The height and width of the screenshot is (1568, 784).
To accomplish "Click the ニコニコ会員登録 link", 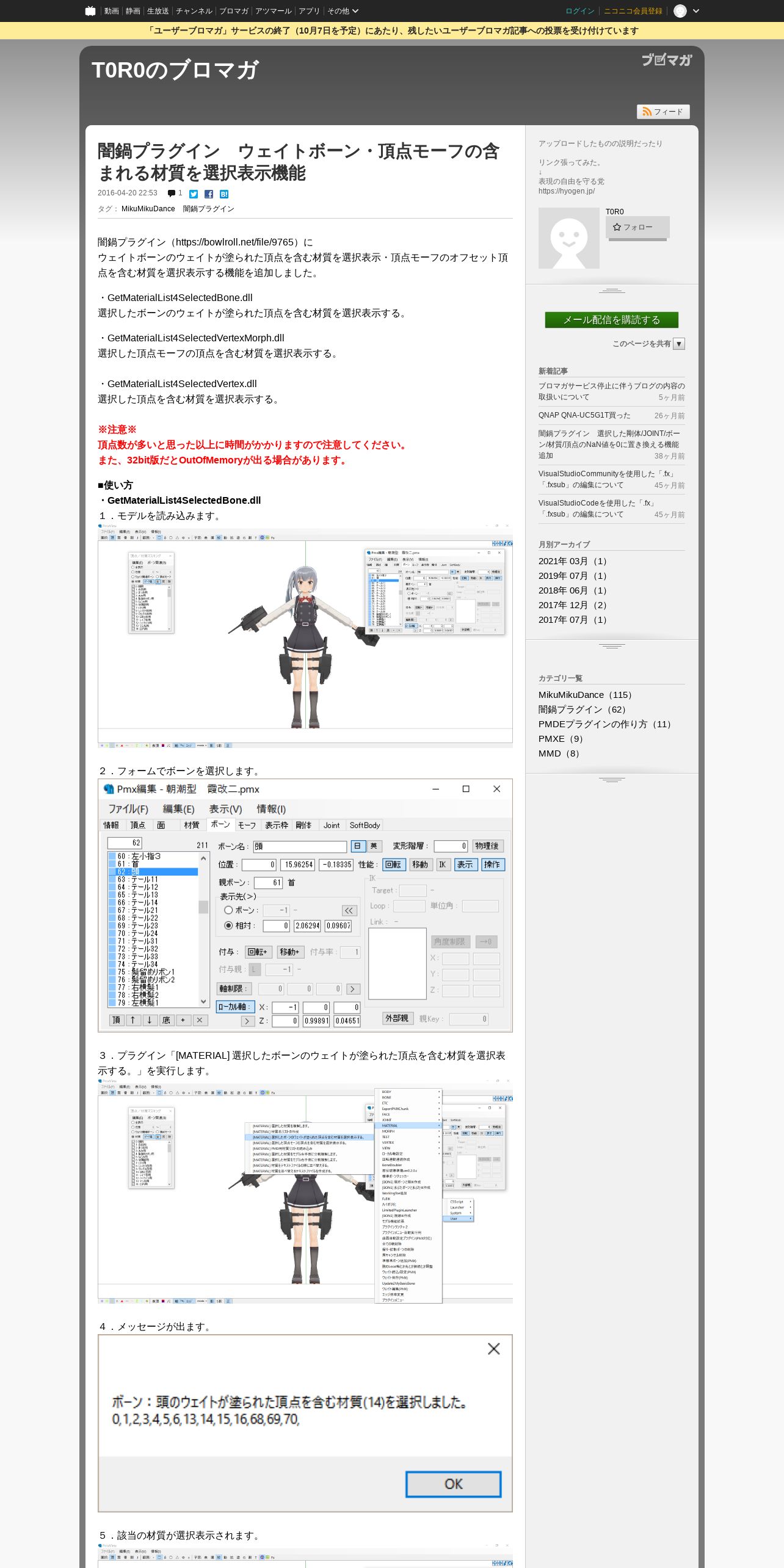I will click(633, 11).
